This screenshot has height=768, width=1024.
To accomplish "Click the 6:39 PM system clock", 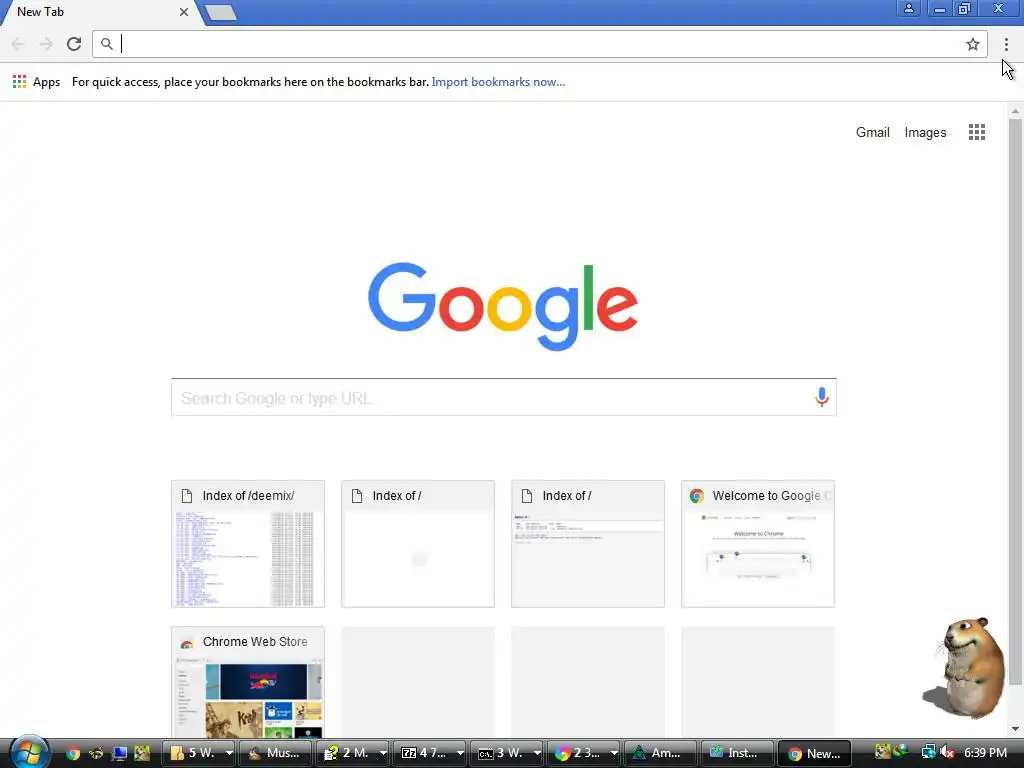I will (985, 752).
